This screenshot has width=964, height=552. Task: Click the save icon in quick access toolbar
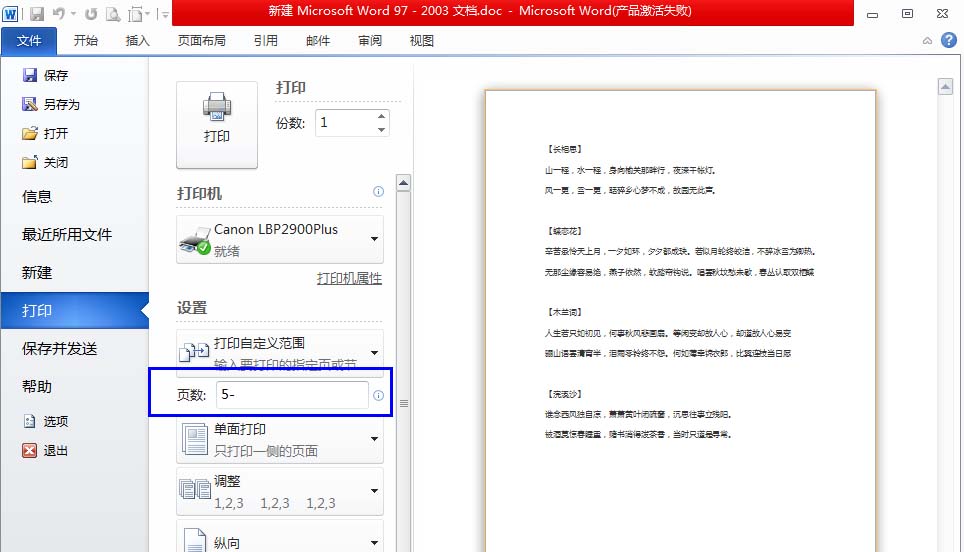point(37,14)
